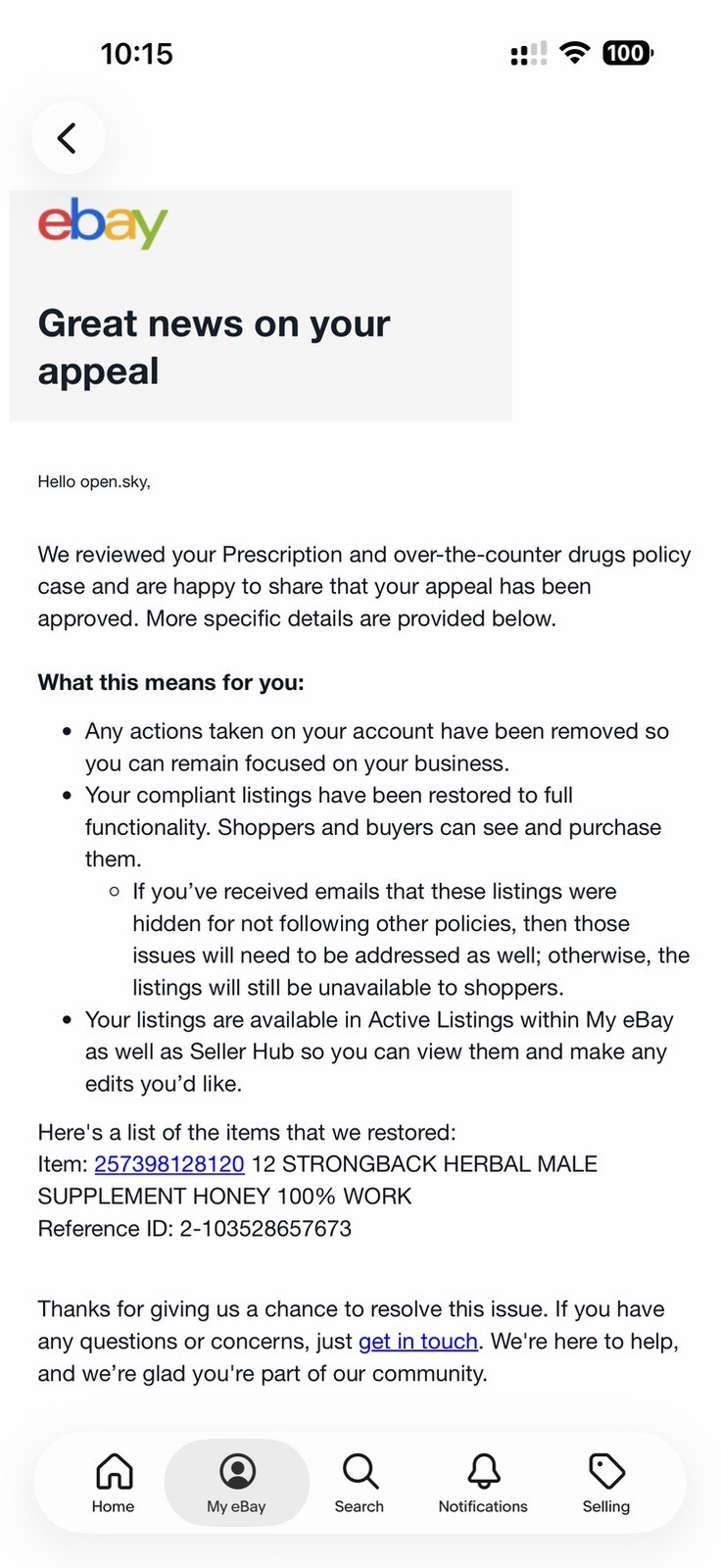
Task: Click the "get in touch" link
Action: 418,1341
